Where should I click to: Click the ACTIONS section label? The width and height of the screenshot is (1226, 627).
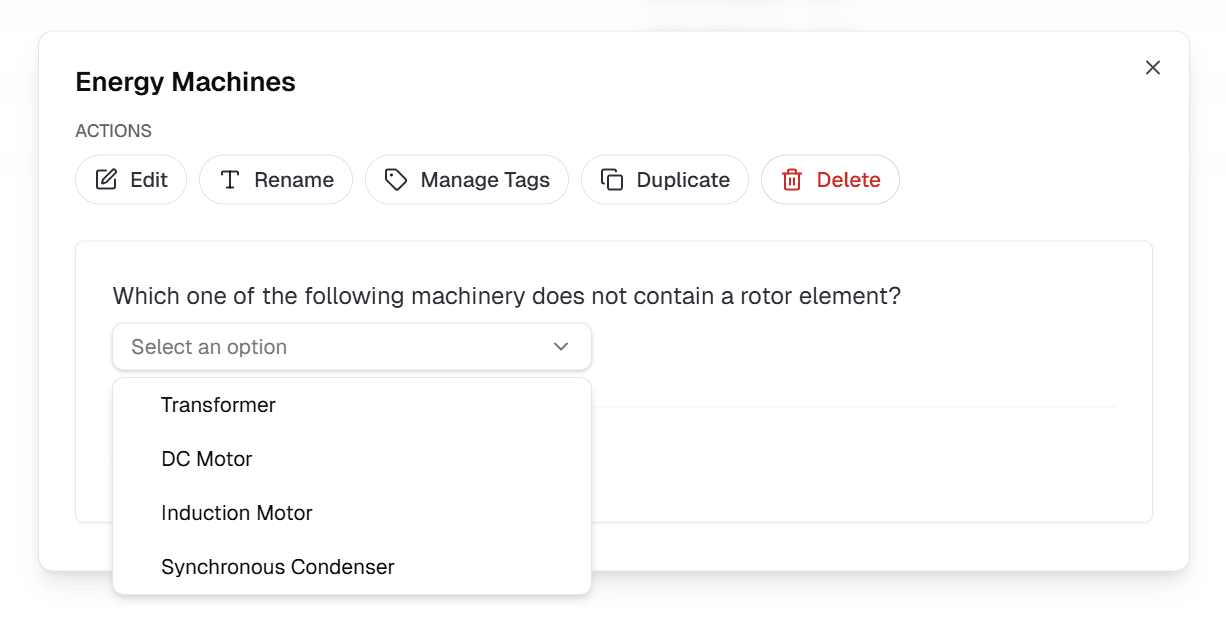(113, 130)
